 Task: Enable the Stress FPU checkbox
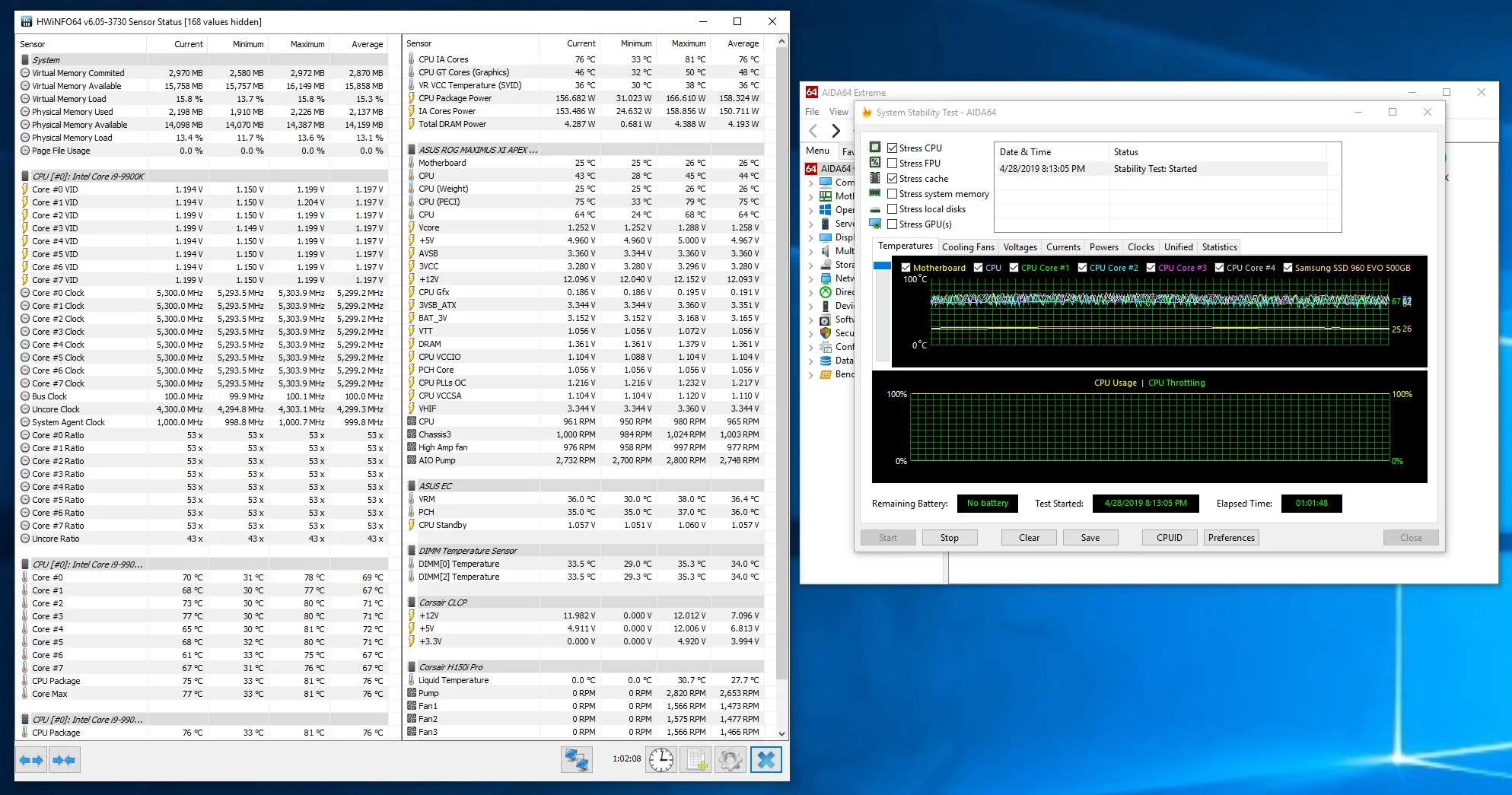pos(893,163)
